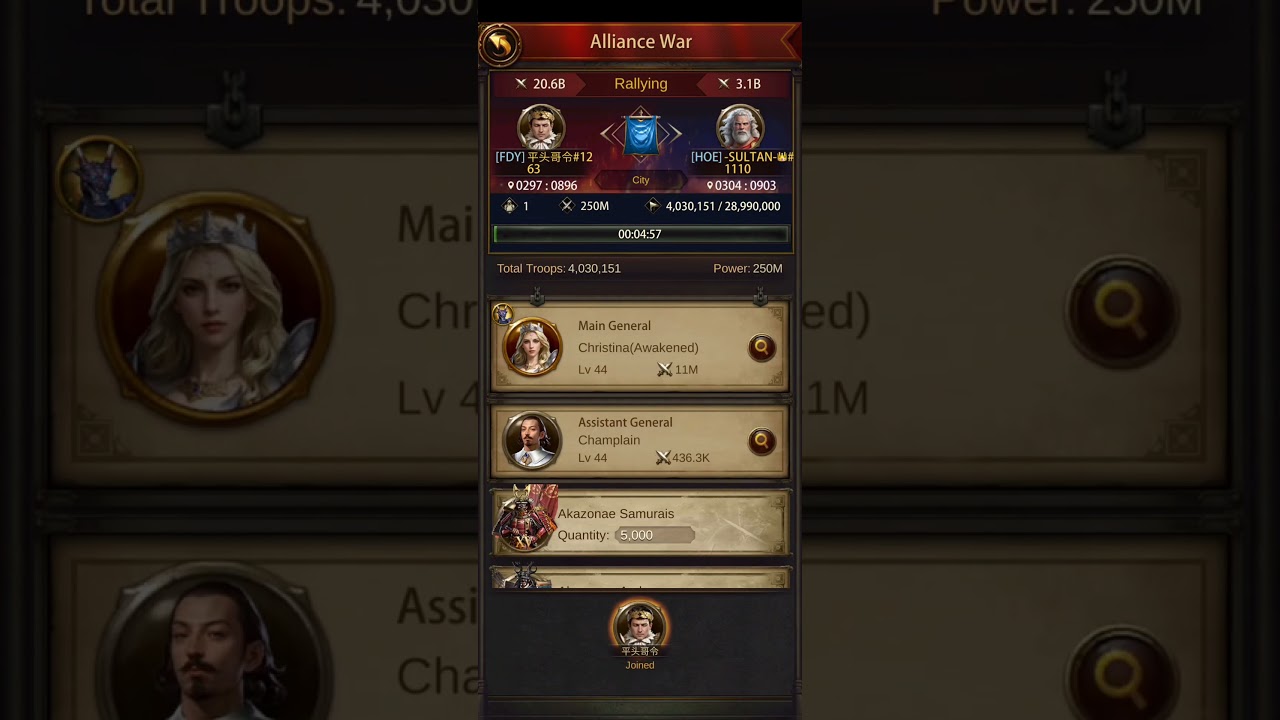
Task: Tap the rally countdown progress bar
Action: tap(640, 234)
